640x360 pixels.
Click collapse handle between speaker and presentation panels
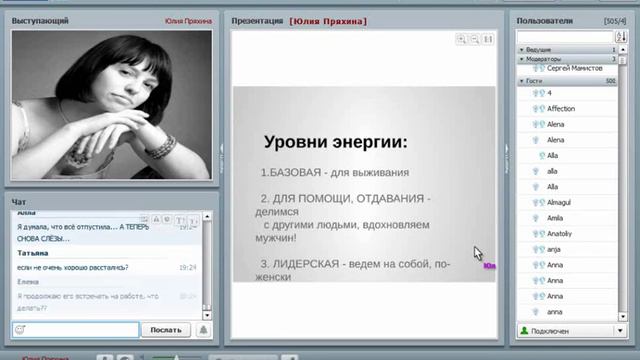pos(222,159)
